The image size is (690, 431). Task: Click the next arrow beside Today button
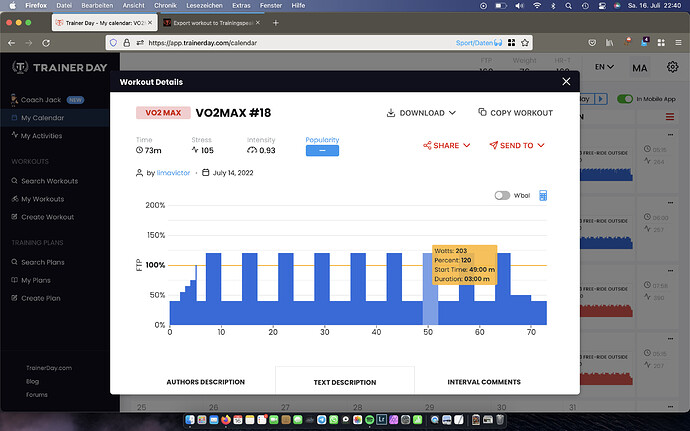tap(601, 99)
